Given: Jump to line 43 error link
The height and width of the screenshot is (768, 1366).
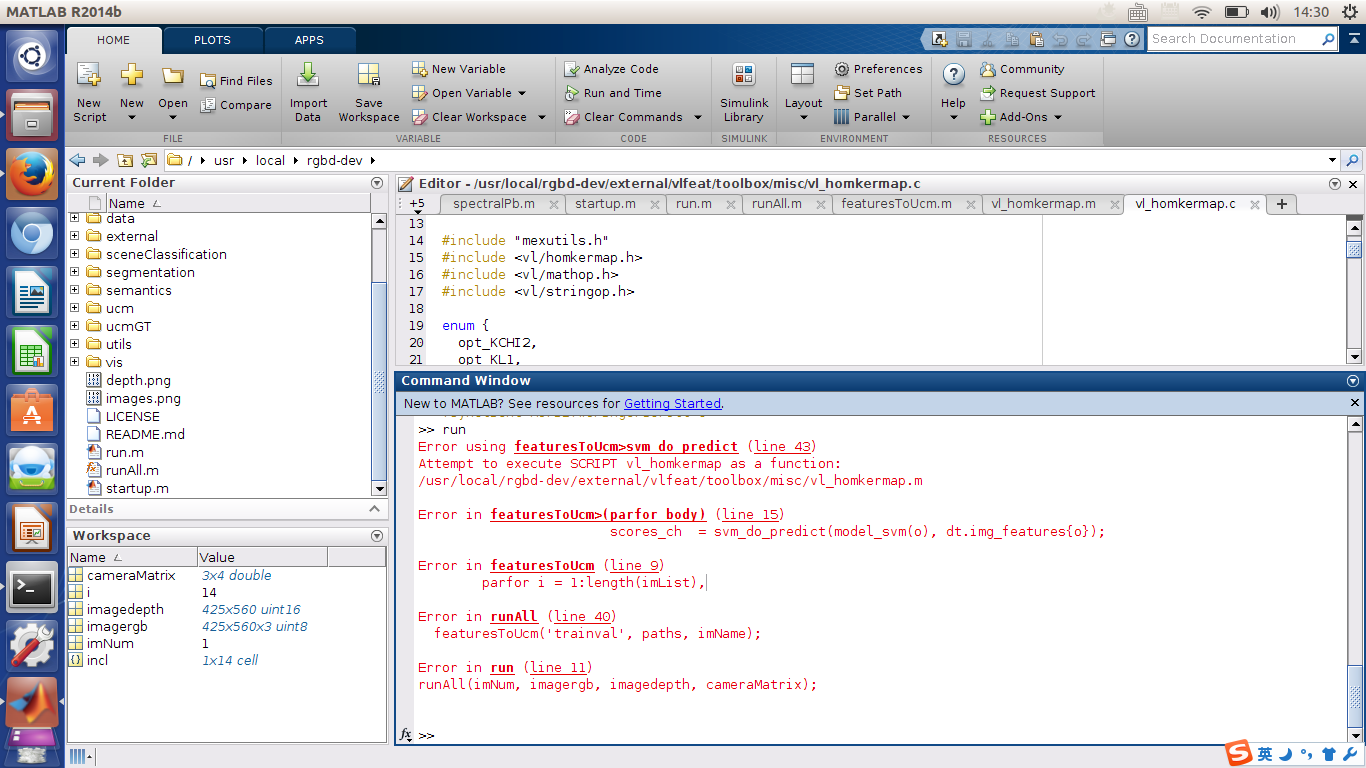Looking at the screenshot, I should (781, 447).
